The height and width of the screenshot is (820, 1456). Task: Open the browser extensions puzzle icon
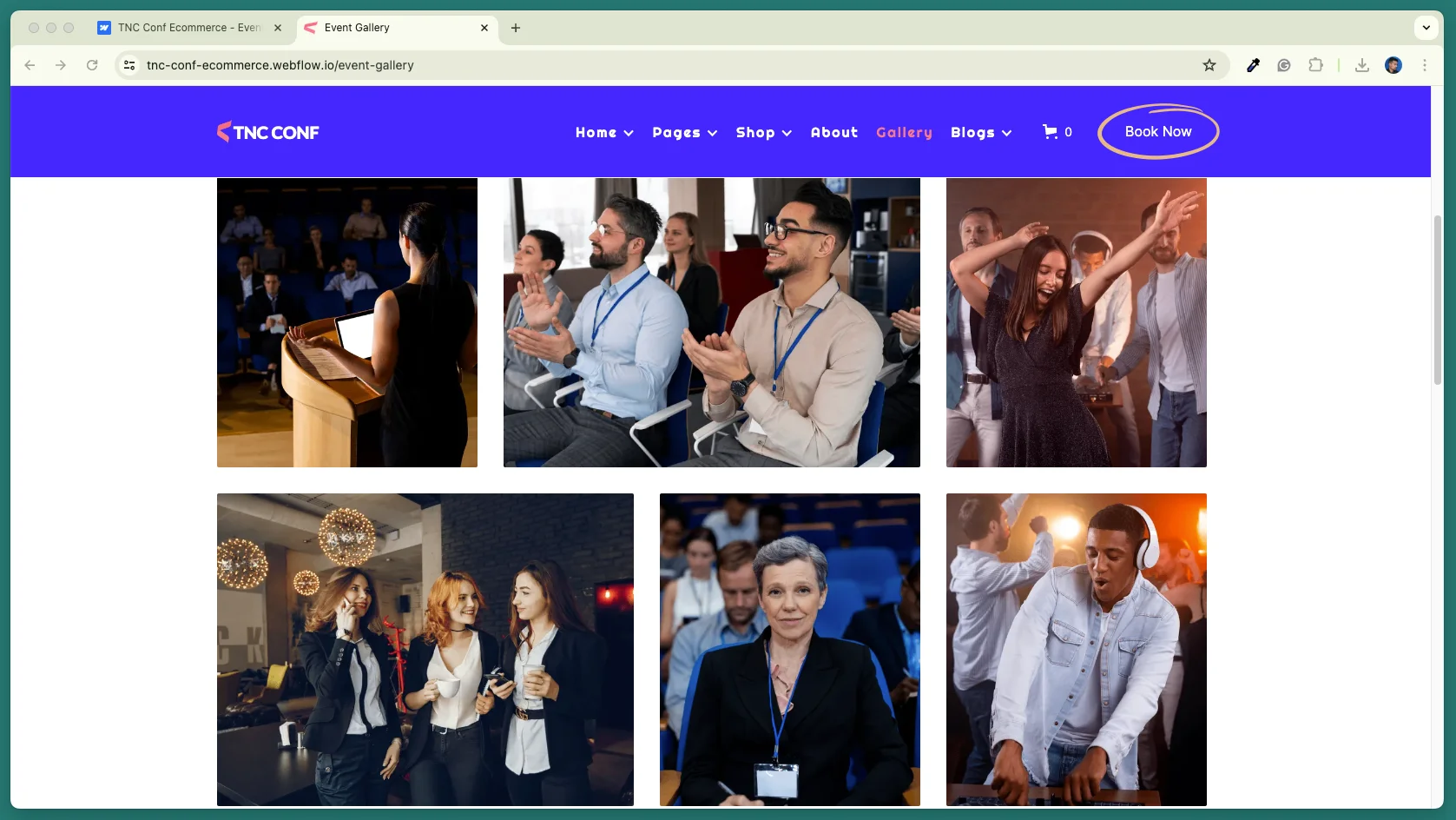point(1315,65)
